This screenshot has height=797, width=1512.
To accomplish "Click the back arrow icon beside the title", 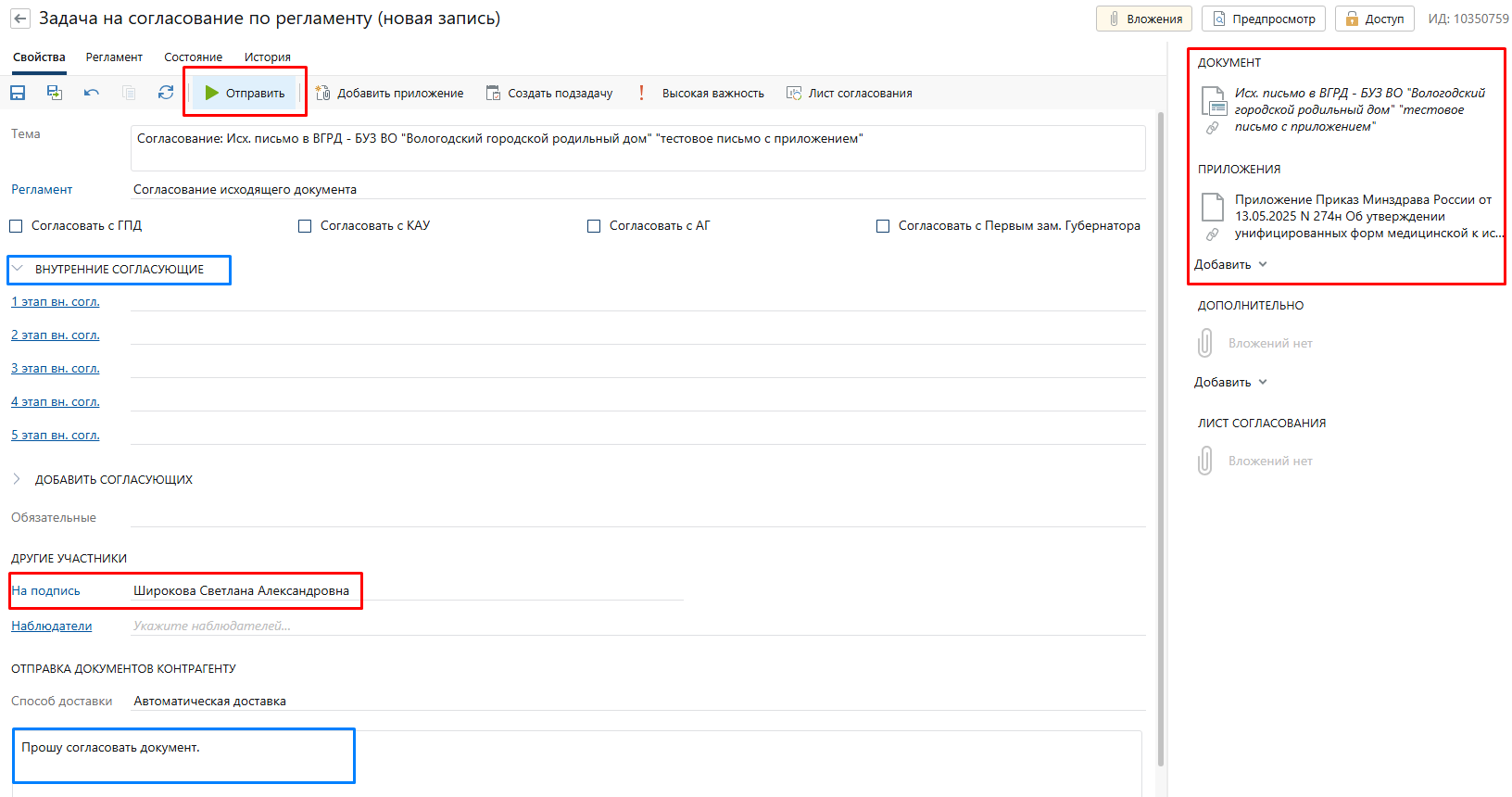I will pos(20,19).
